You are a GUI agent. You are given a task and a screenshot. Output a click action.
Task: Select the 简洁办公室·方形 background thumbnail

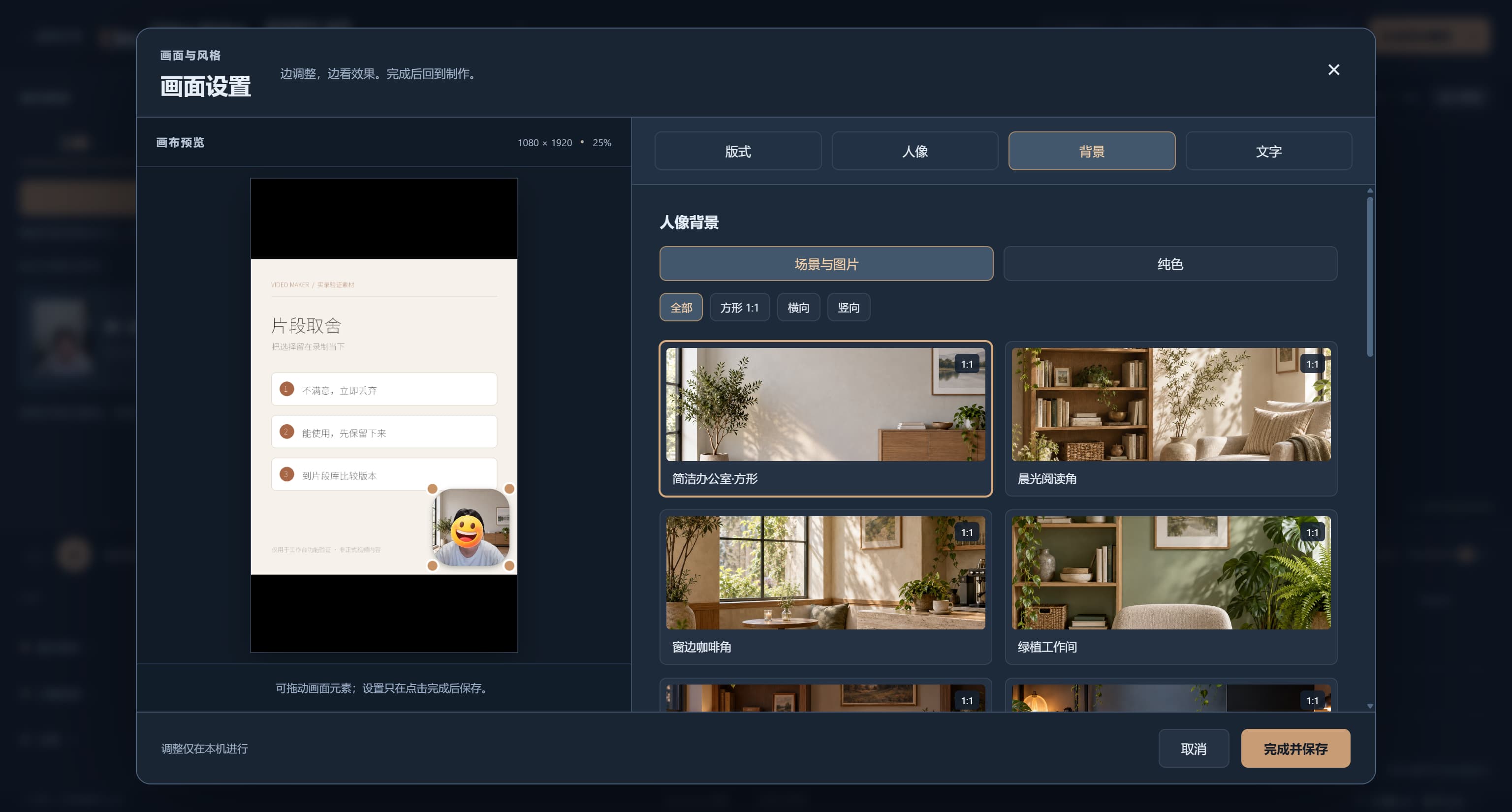pyautogui.click(x=826, y=419)
